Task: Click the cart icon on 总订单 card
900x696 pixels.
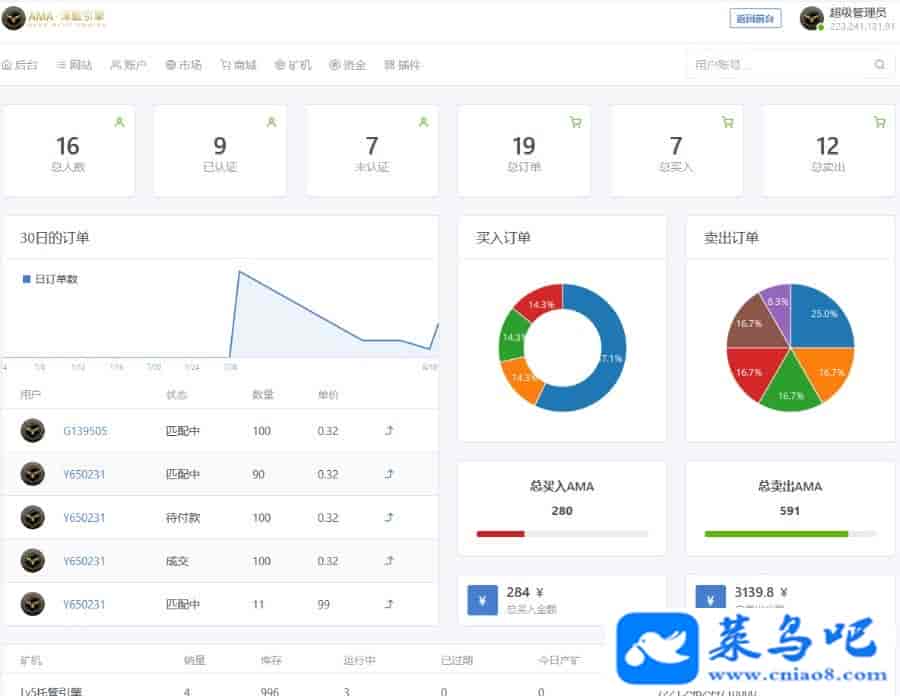Action: click(575, 122)
